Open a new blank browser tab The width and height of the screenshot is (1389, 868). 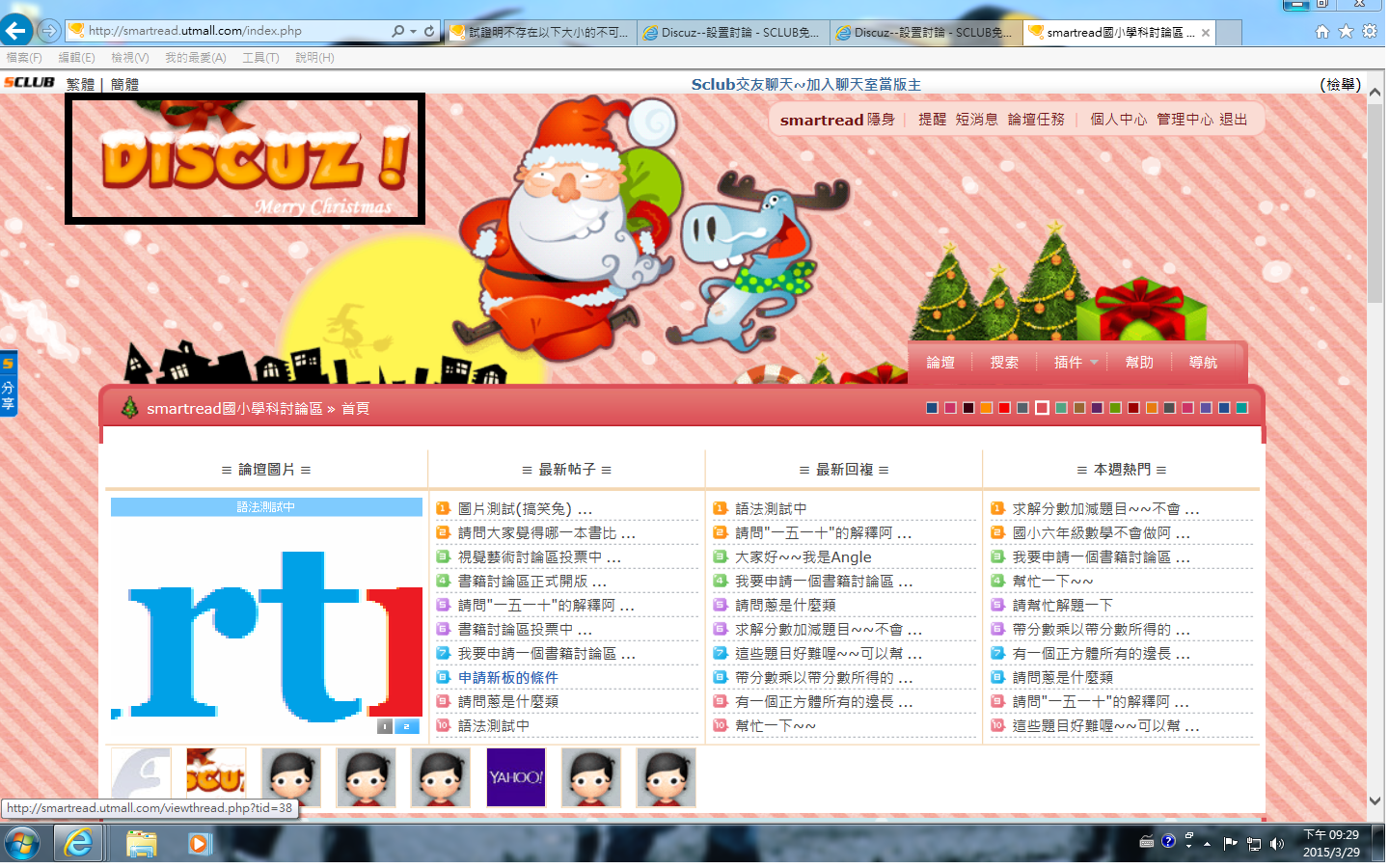coord(1229,32)
